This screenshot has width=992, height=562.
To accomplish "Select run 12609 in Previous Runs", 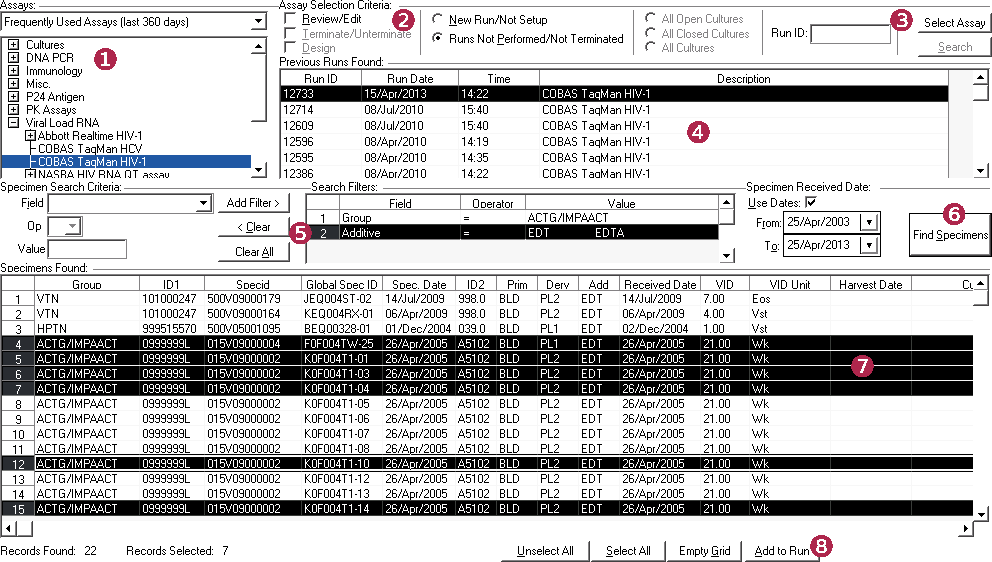I will click(x=614, y=125).
